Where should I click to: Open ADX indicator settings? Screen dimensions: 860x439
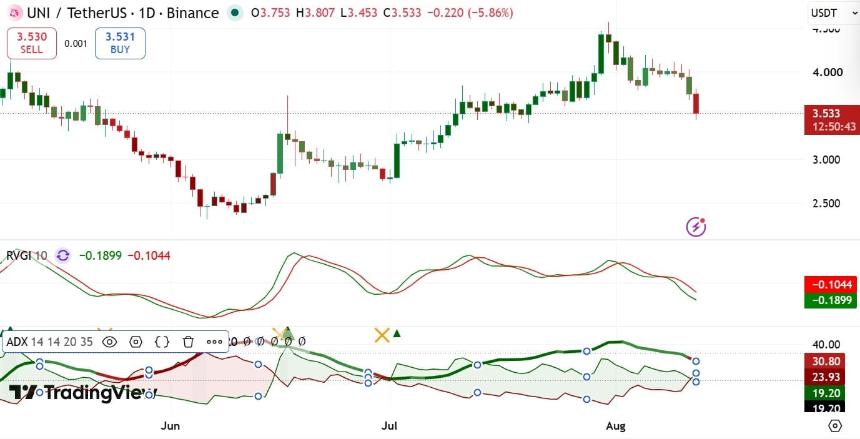click(135, 342)
